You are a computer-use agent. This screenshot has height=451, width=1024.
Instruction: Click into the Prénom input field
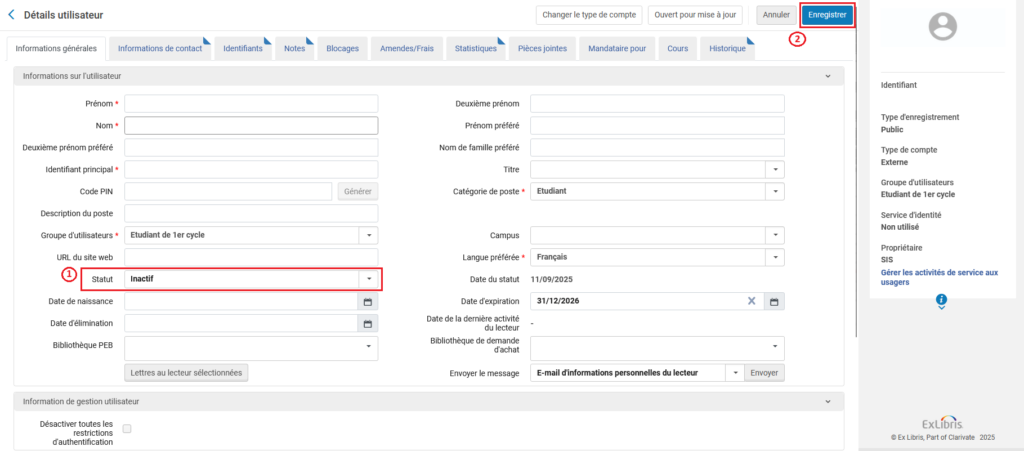click(x=251, y=104)
